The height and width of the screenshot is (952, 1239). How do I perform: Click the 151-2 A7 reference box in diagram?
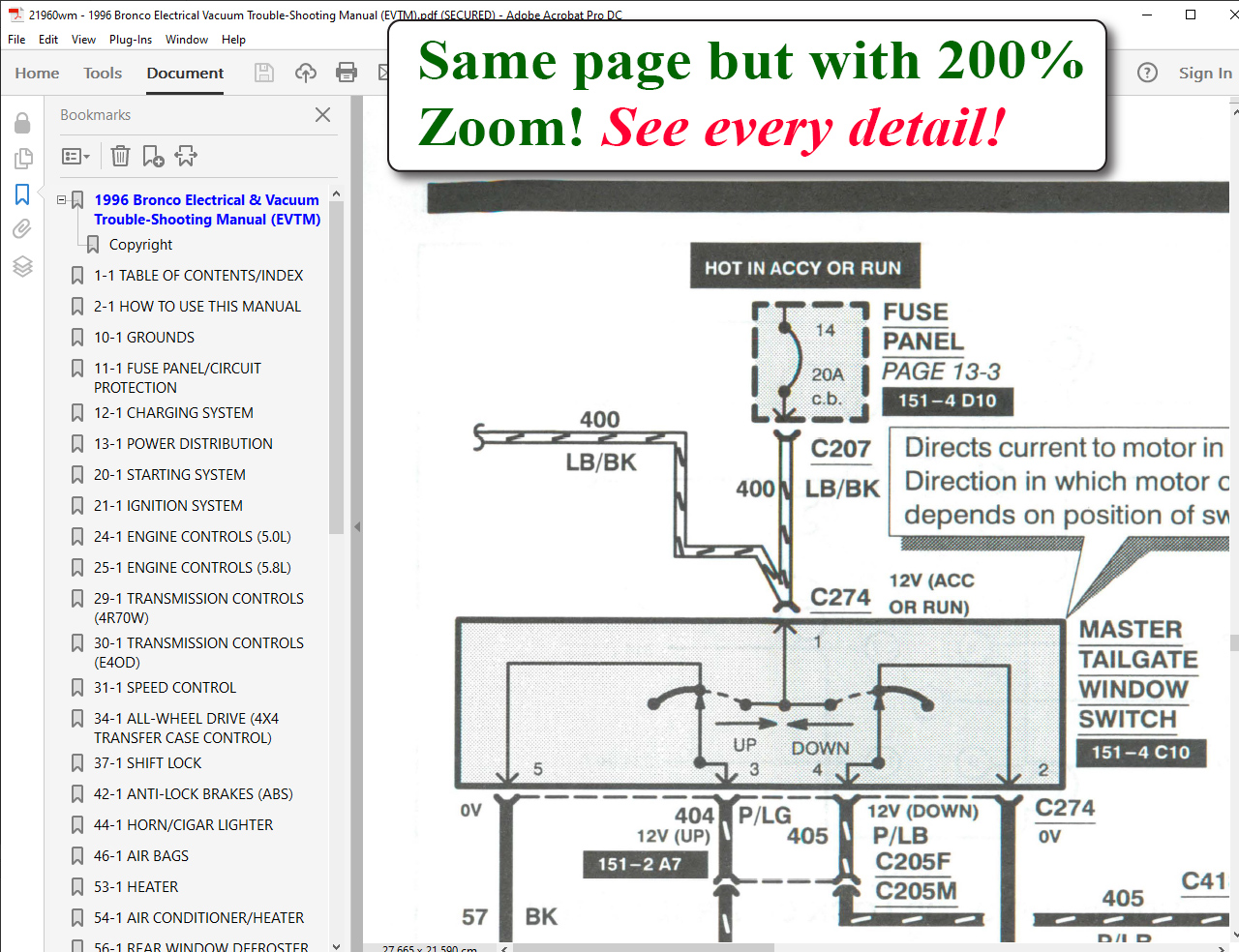(x=646, y=864)
